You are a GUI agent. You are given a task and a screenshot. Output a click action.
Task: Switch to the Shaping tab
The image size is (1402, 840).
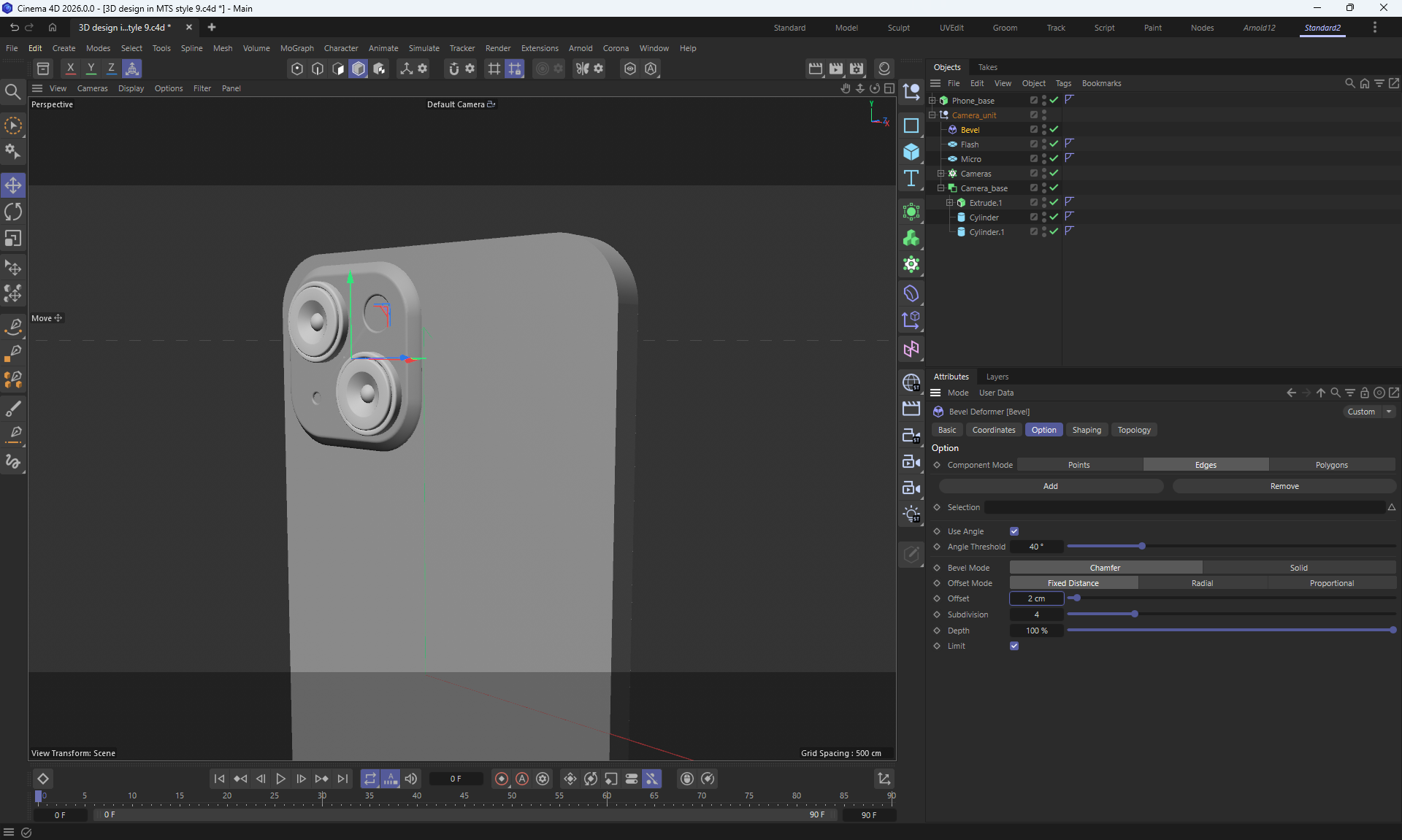pyautogui.click(x=1086, y=430)
